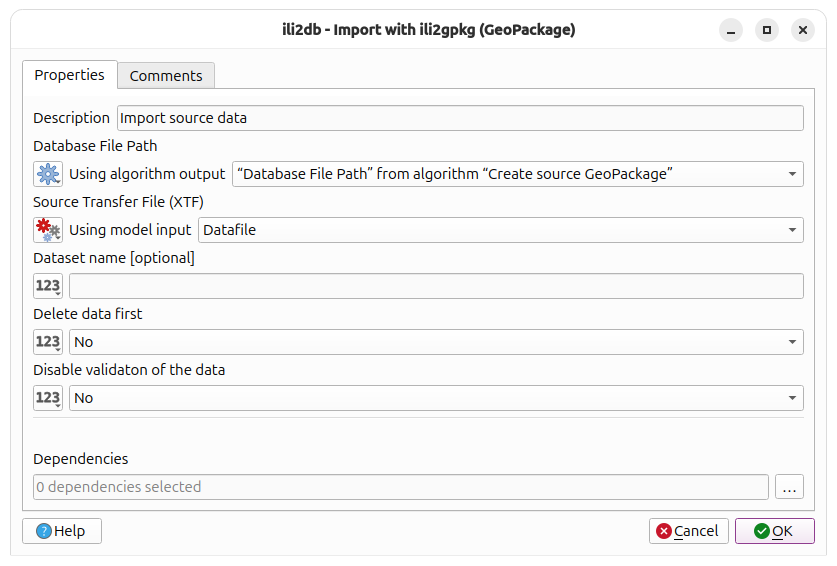Viewport: 837px width, 566px height.
Task: Open Disable validation value type button
Action: [48, 398]
